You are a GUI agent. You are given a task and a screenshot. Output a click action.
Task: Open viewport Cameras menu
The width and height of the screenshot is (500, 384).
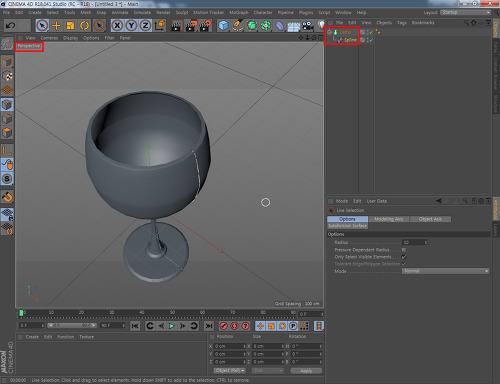tap(49, 38)
